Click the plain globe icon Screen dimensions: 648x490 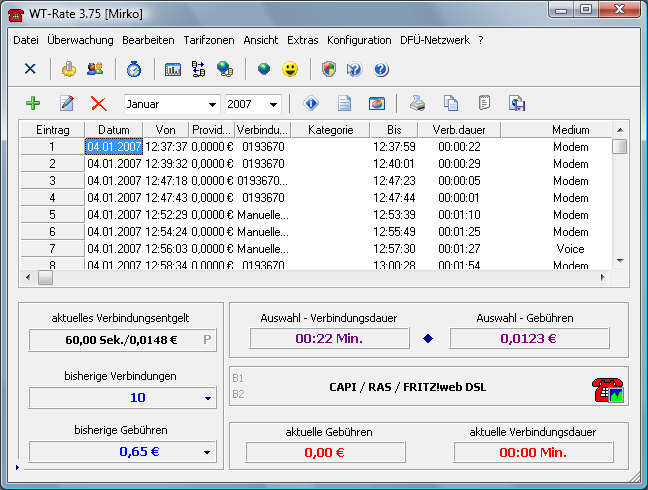pyautogui.click(x=264, y=69)
